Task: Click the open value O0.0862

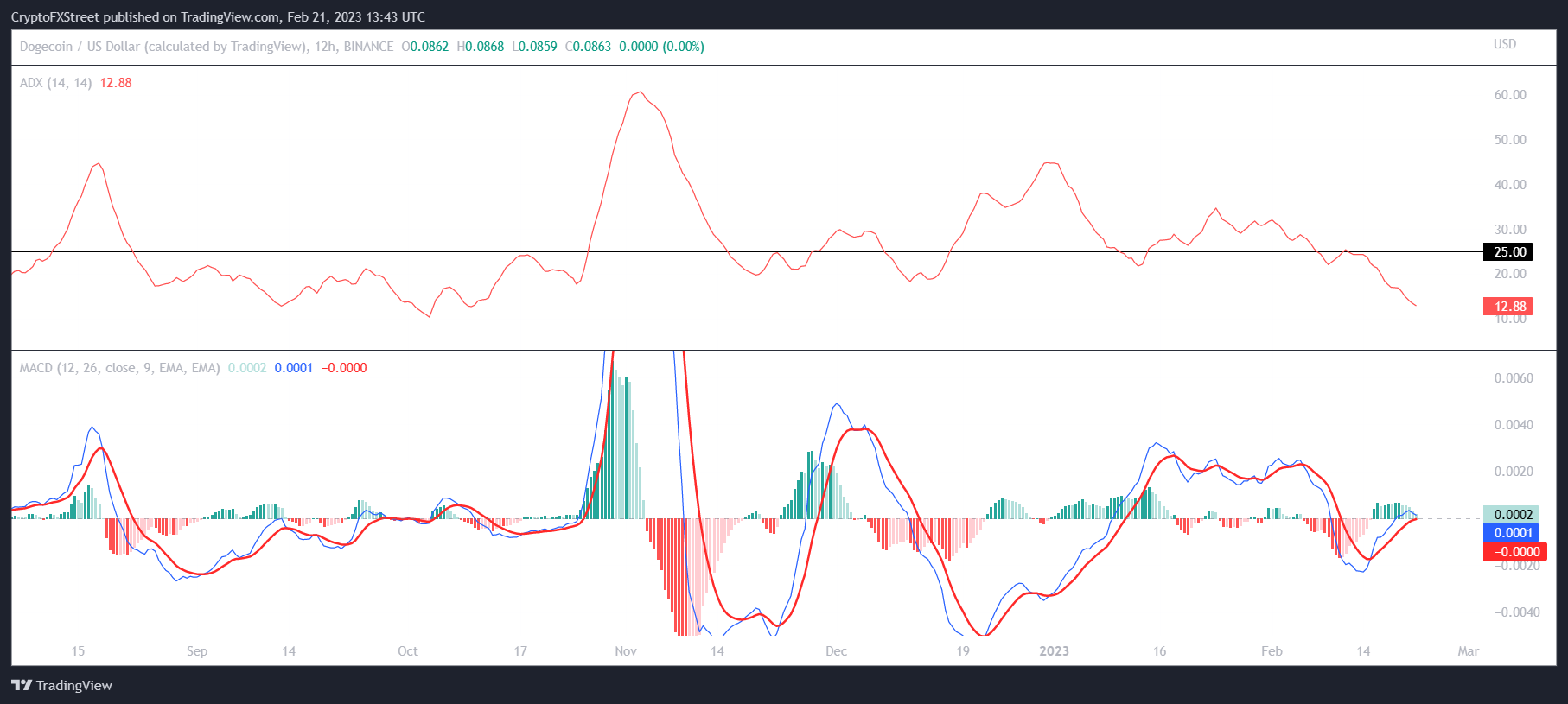Action: pos(425,47)
